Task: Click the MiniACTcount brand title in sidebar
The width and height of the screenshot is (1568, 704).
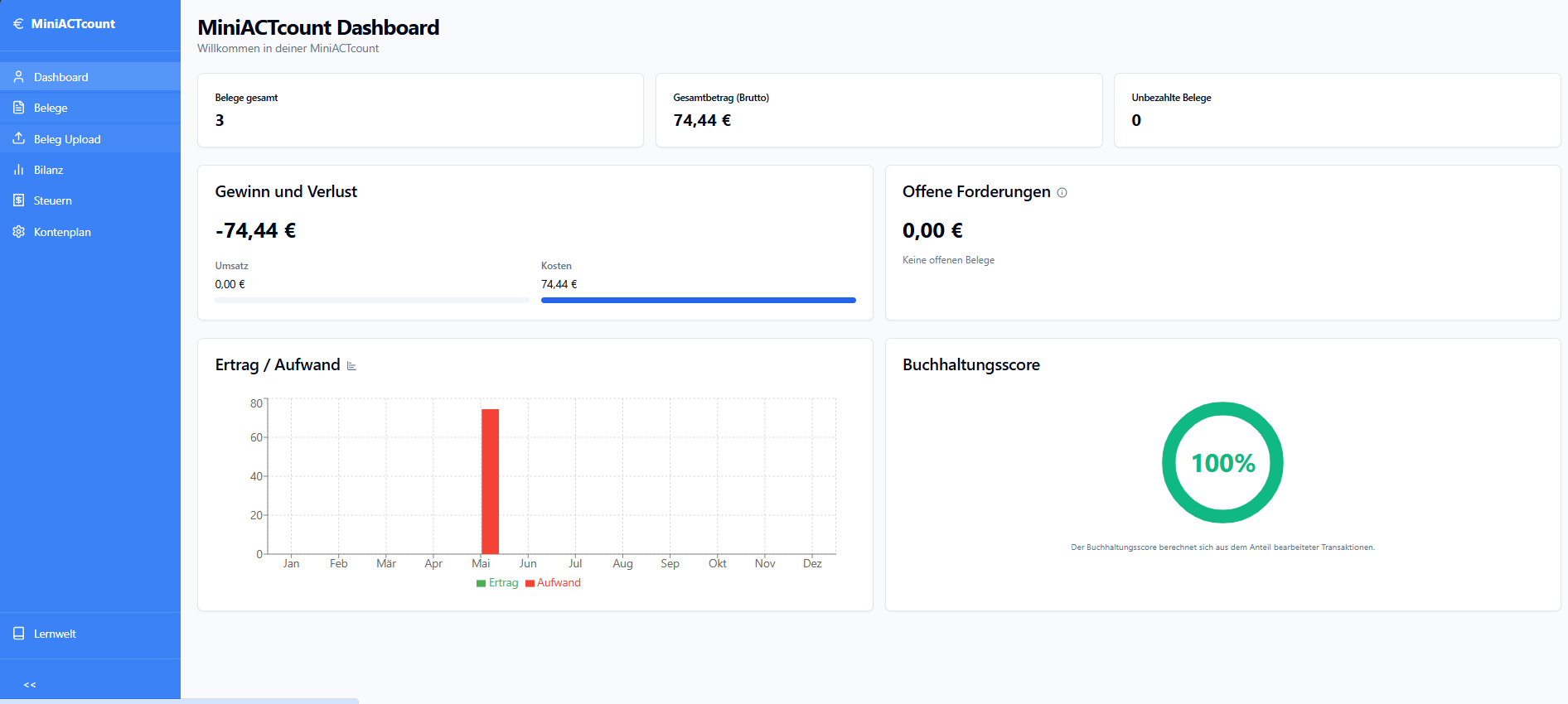Action: click(x=73, y=24)
